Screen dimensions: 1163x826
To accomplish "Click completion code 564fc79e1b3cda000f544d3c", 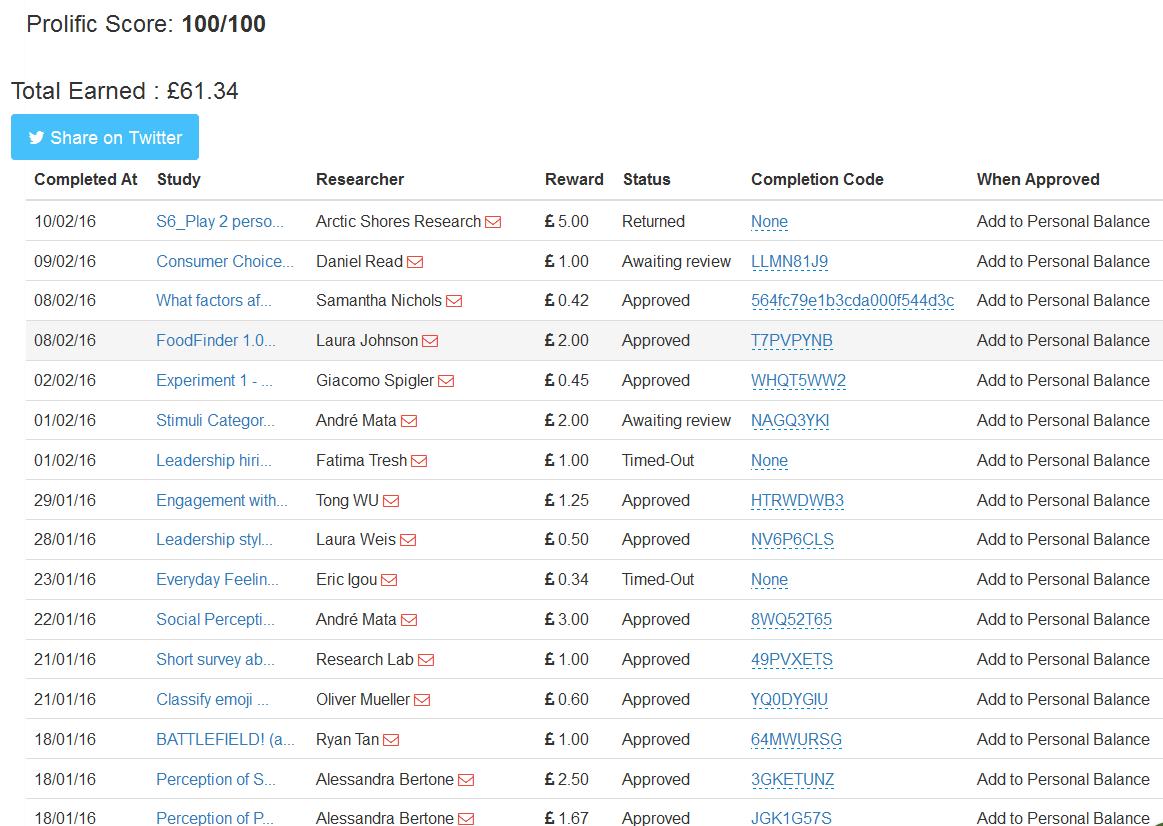I will (x=852, y=301).
